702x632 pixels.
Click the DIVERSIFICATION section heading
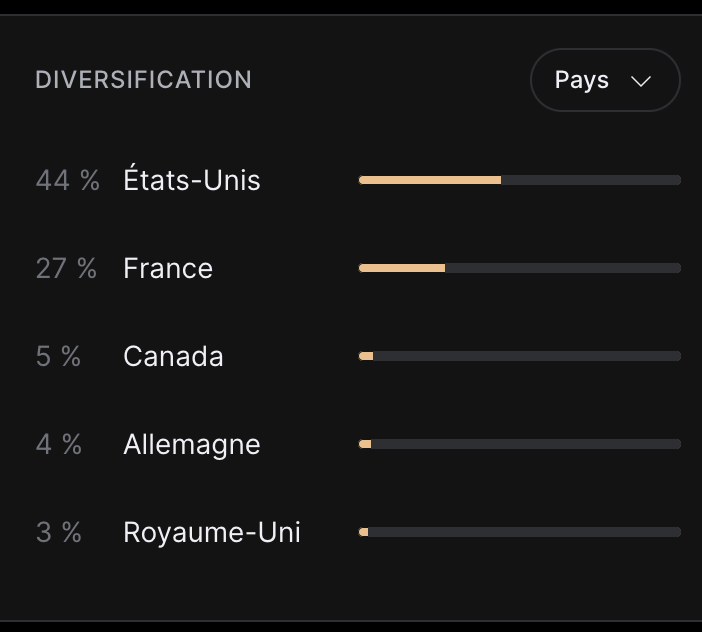pyautogui.click(x=143, y=80)
